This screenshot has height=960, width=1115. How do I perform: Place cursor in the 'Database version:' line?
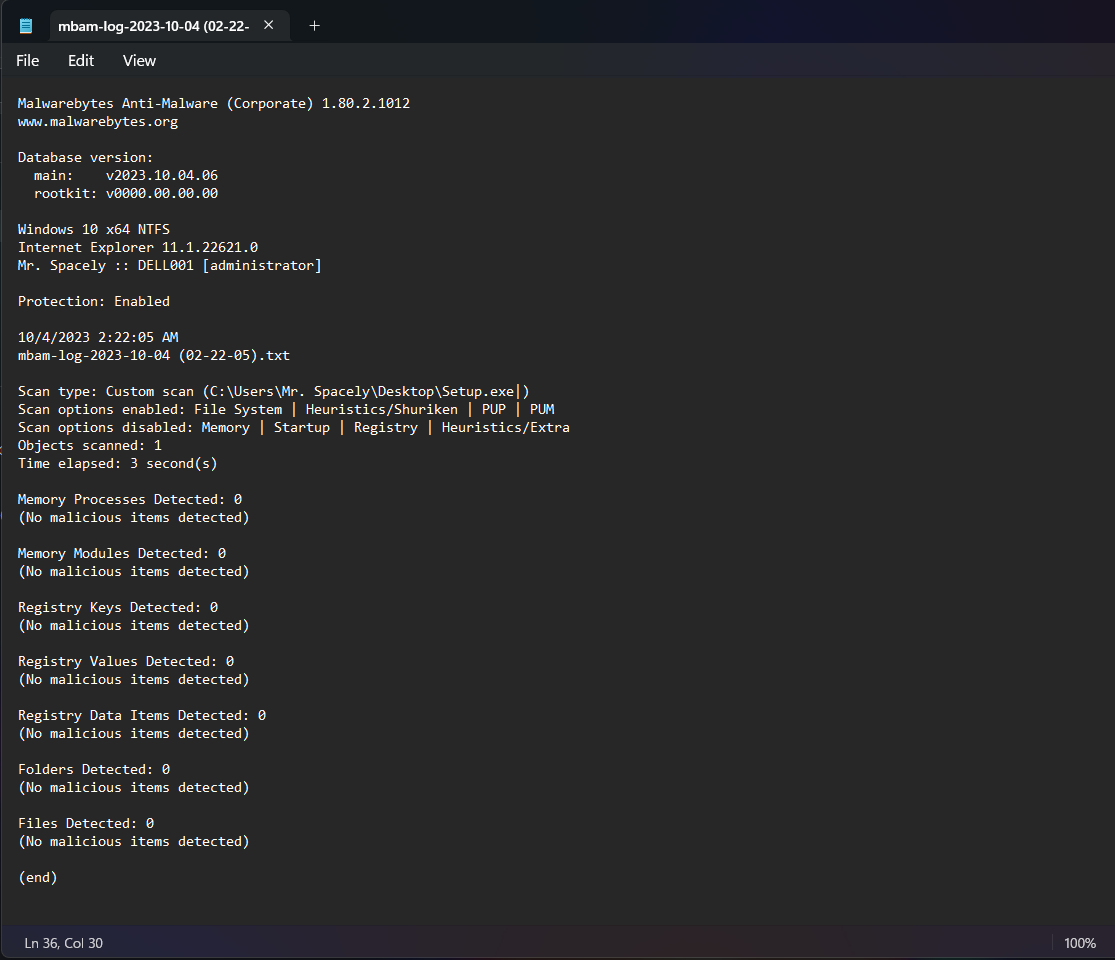click(x=86, y=158)
